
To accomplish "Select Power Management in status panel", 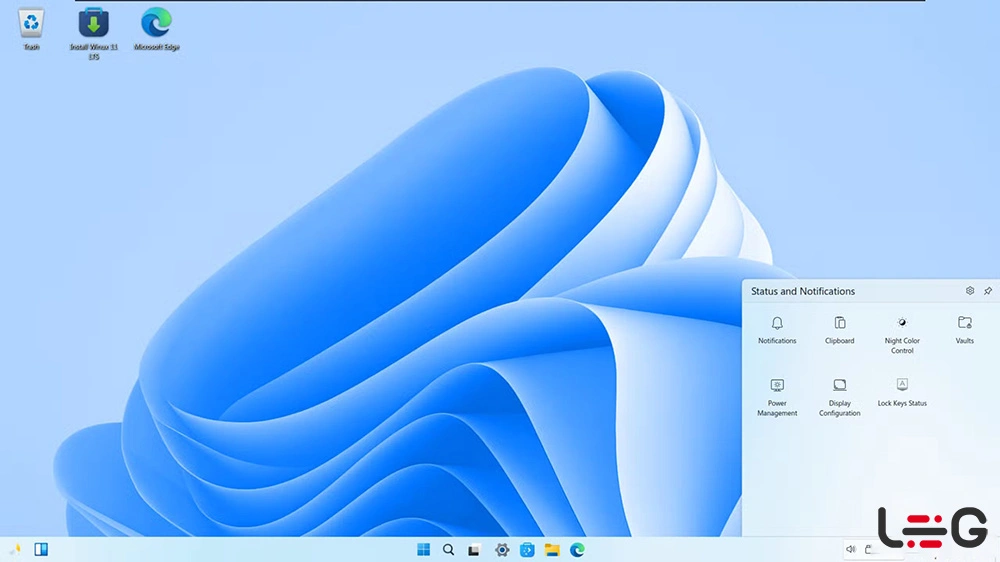I will 777,386.
